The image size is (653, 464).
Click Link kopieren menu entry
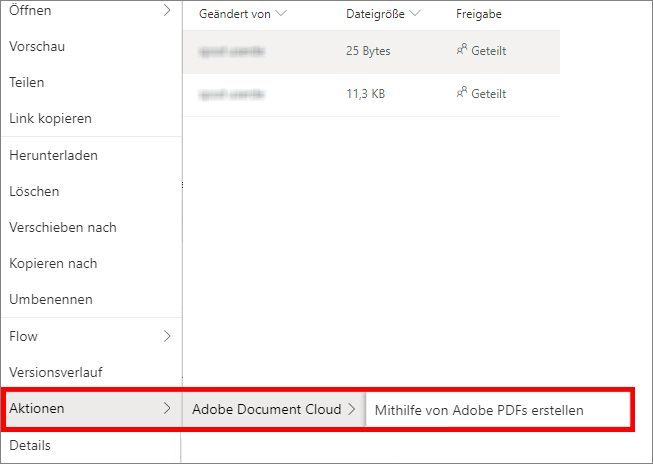tap(50, 118)
